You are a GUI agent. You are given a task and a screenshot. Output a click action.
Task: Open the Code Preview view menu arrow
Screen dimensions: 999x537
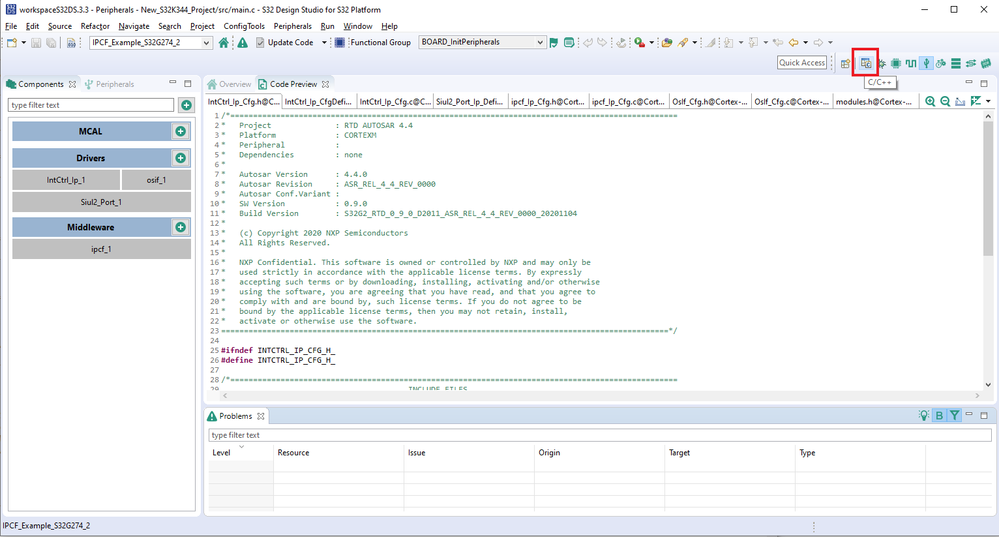[988, 101]
